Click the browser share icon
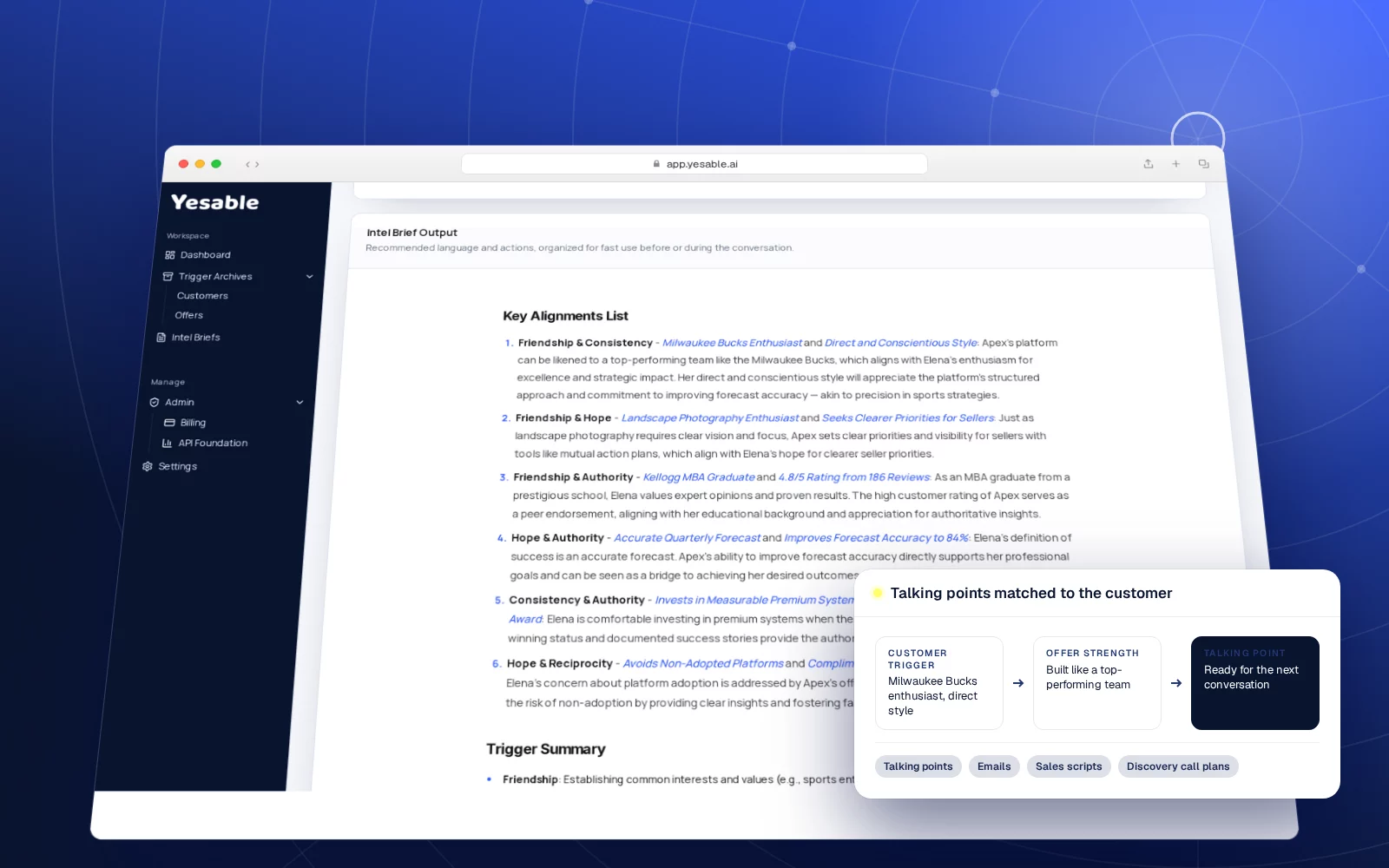The image size is (1389, 868). pyautogui.click(x=1149, y=164)
